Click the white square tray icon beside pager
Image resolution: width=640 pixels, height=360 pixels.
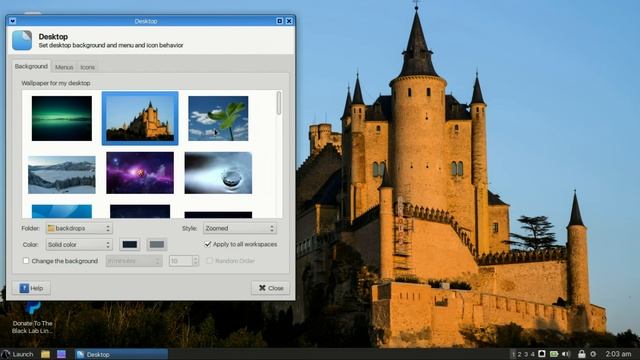click(542, 354)
